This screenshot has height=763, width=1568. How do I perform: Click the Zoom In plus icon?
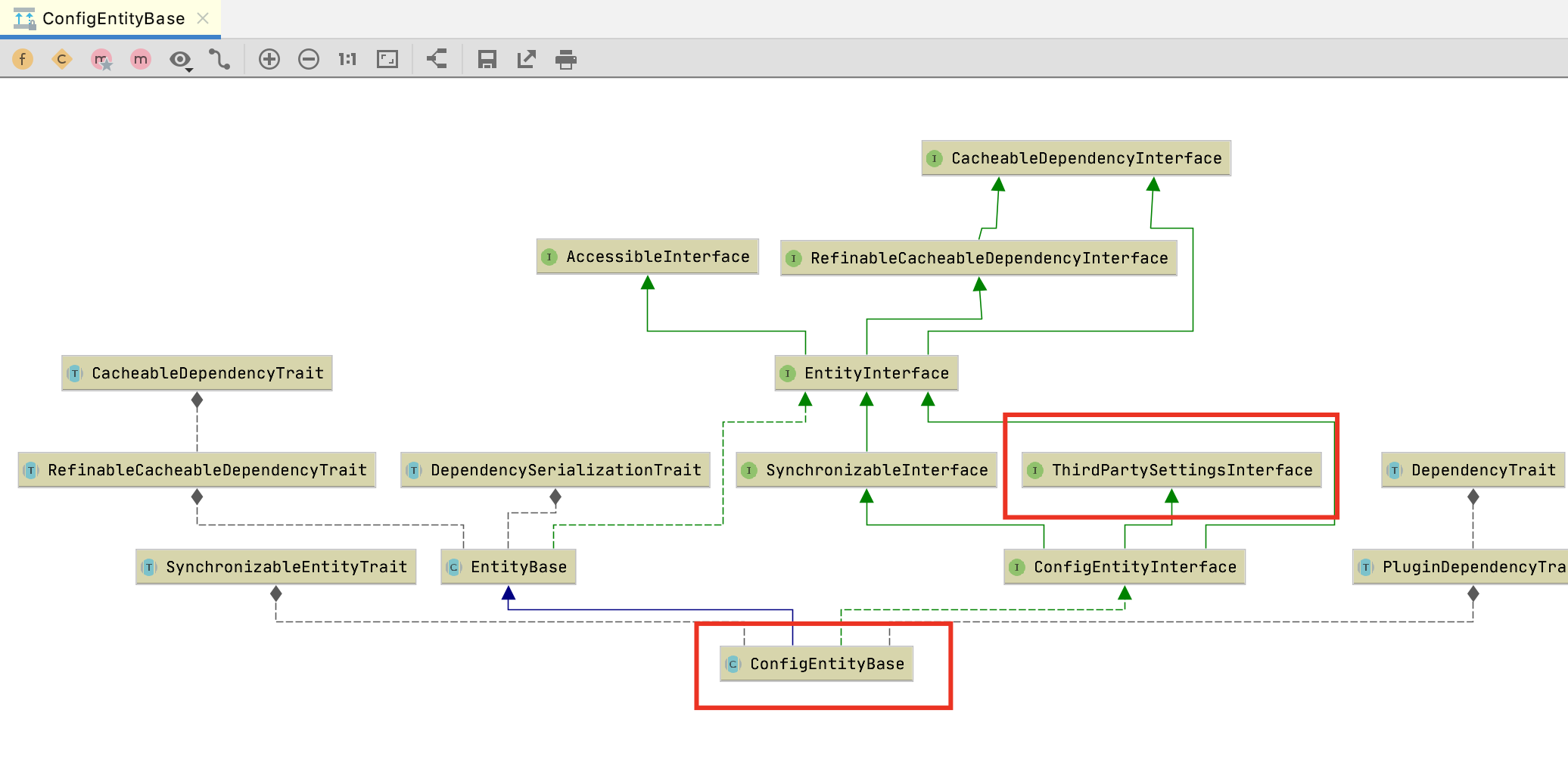point(269,59)
